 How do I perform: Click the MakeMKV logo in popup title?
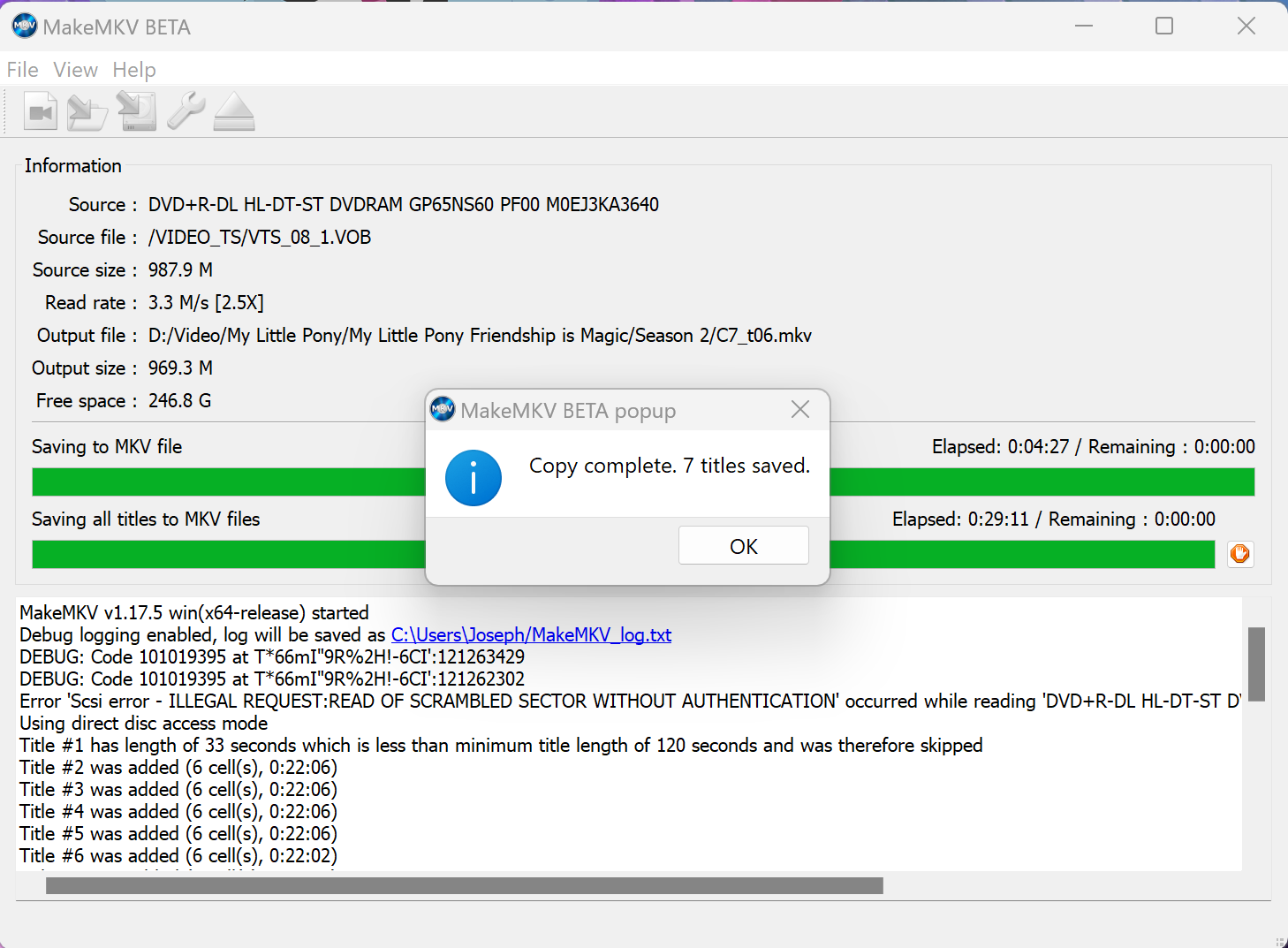[443, 410]
